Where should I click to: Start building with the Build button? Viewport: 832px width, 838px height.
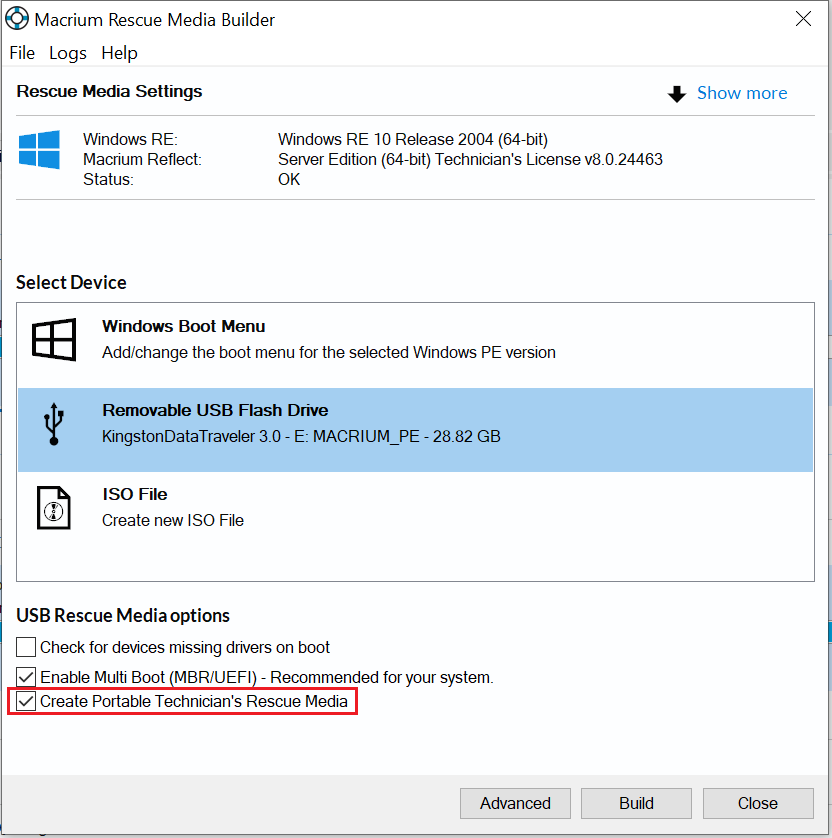pos(636,803)
